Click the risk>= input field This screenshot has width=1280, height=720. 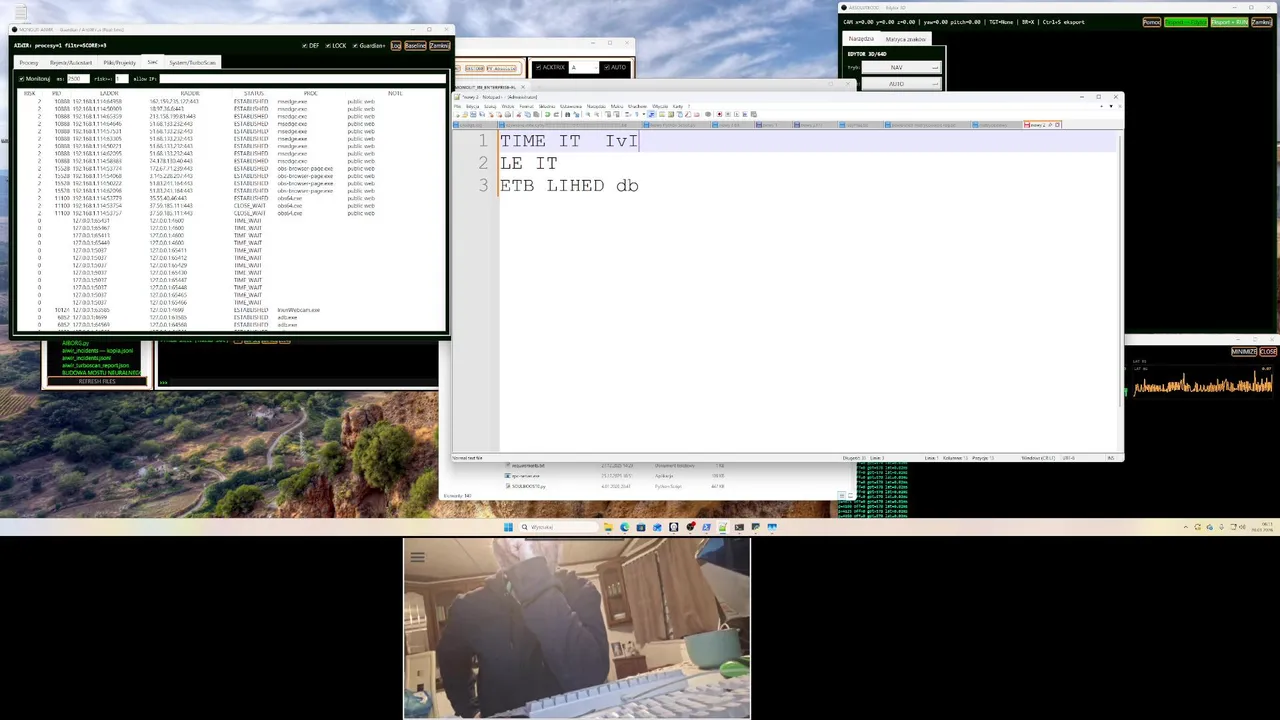click(x=122, y=78)
